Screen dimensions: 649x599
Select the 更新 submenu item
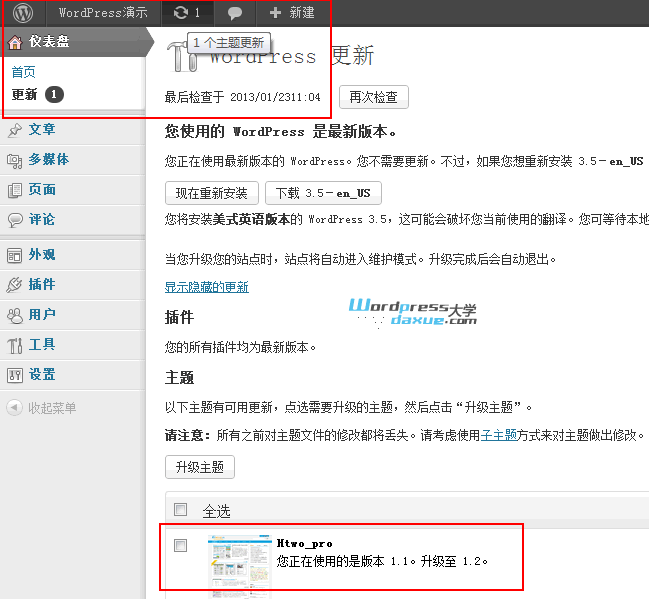tap(24, 95)
